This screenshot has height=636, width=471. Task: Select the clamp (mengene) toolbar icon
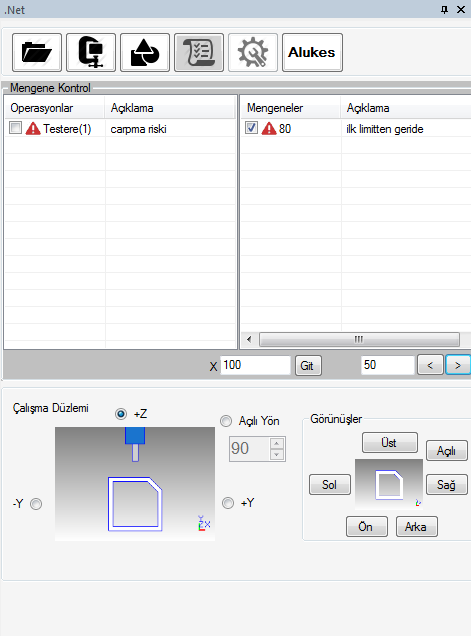91,53
